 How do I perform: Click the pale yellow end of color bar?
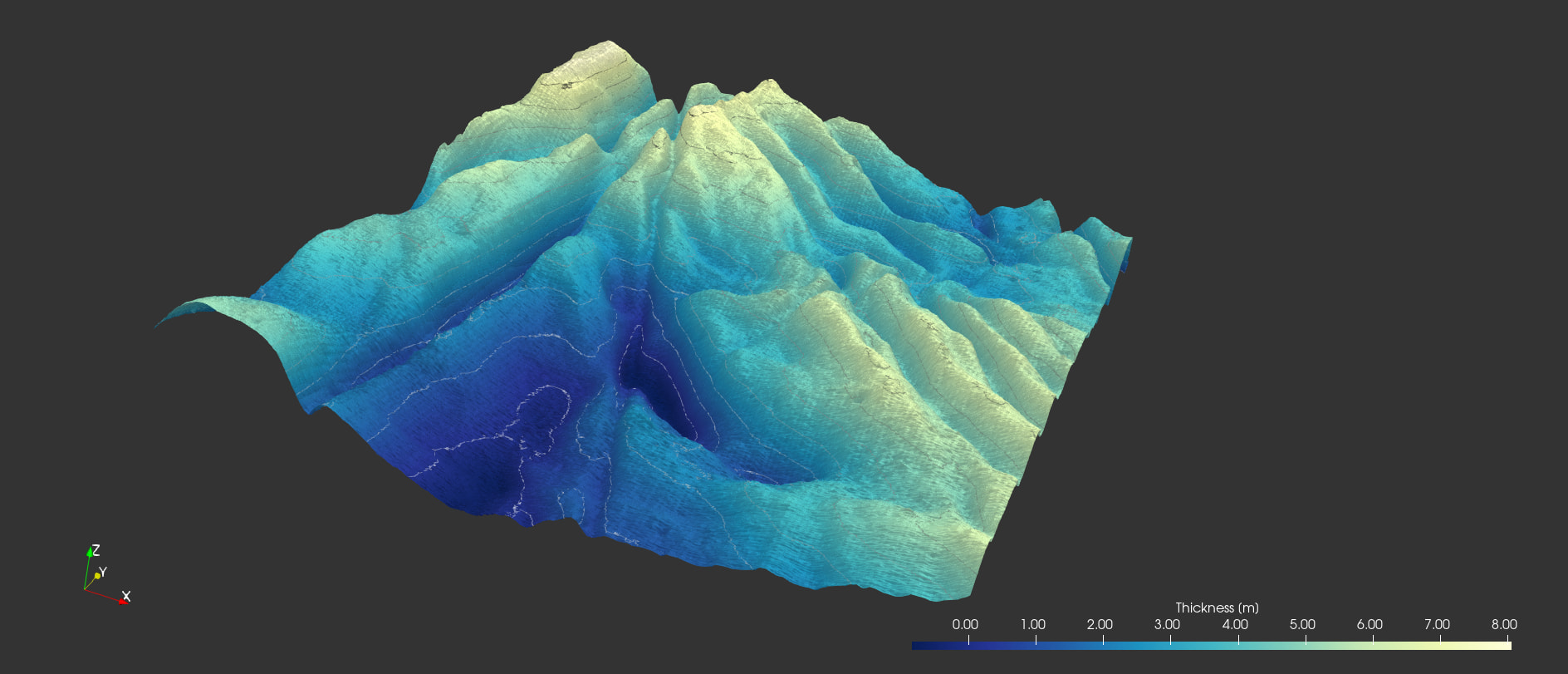[1507, 645]
